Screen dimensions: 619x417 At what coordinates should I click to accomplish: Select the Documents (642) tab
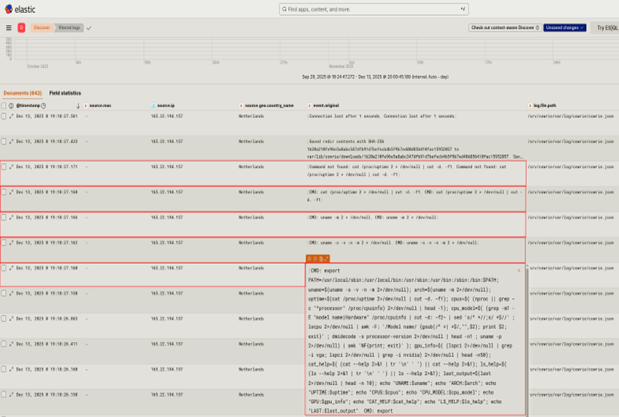pos(22,93)
